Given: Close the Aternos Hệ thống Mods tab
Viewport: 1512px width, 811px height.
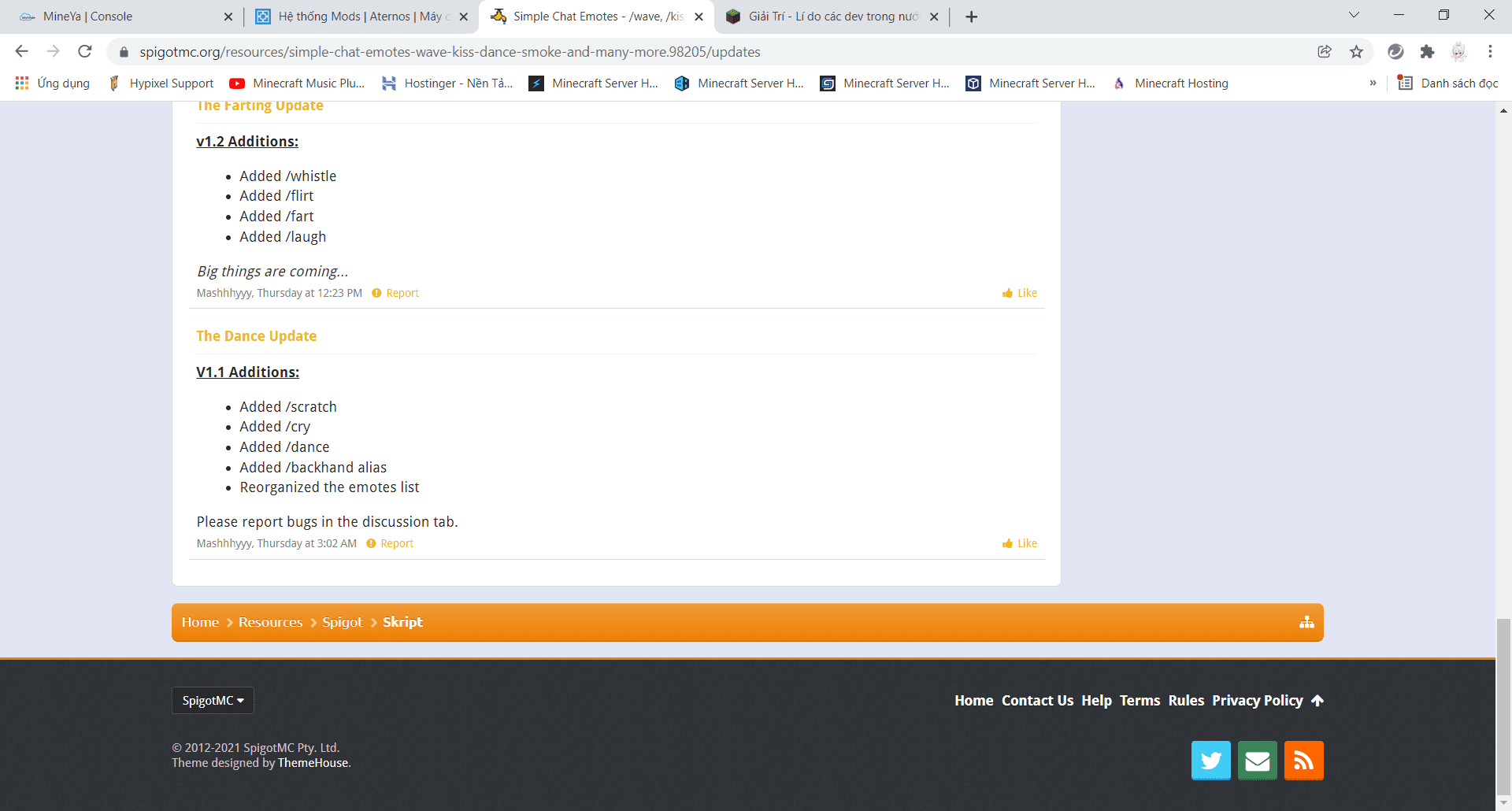Looking at the screenshot, I should pyautogui.click(x=463, y=17).
